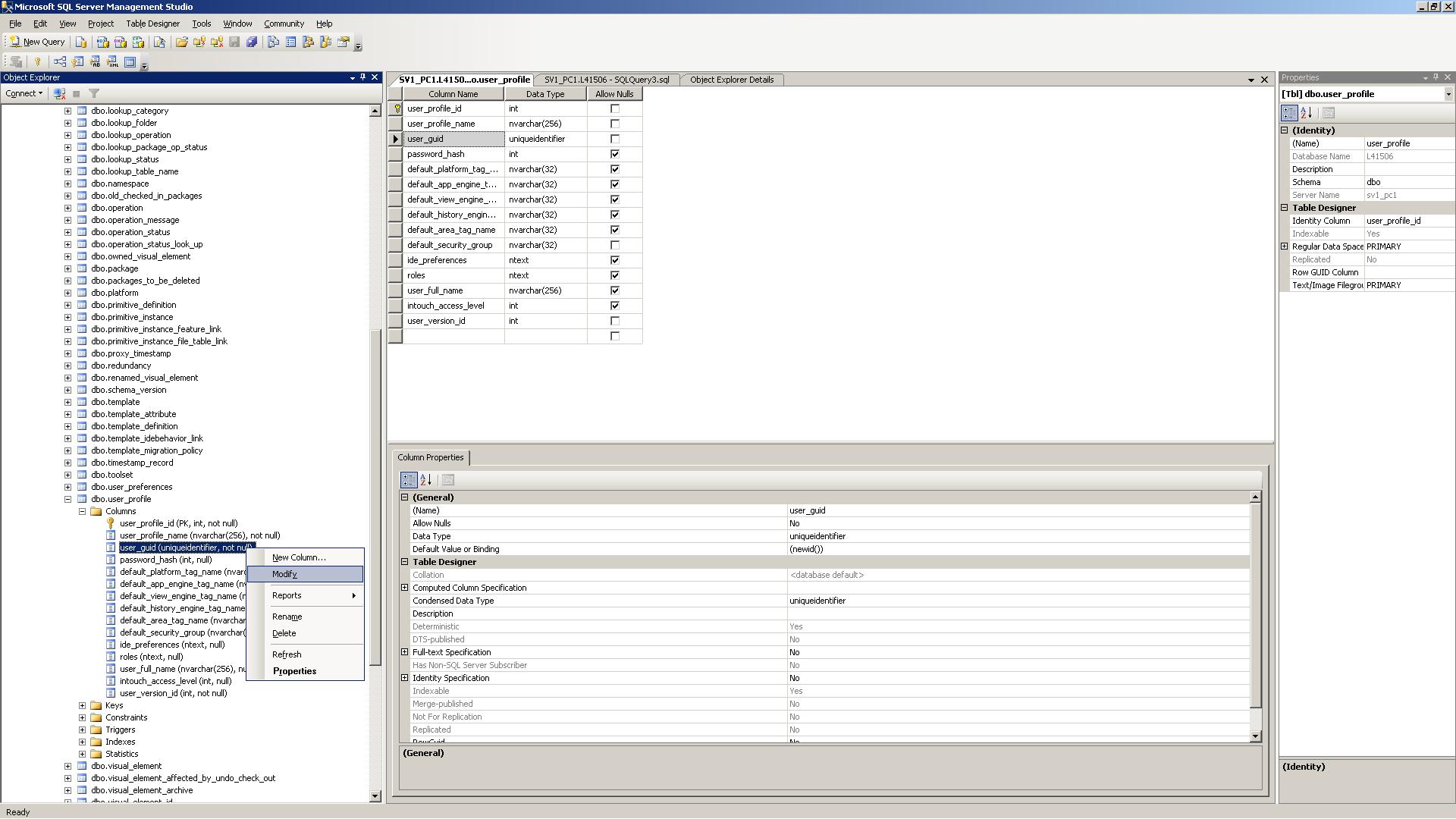Click Categorized icon in Properties panel
1456x819 pixels.
pos(1289,113)
